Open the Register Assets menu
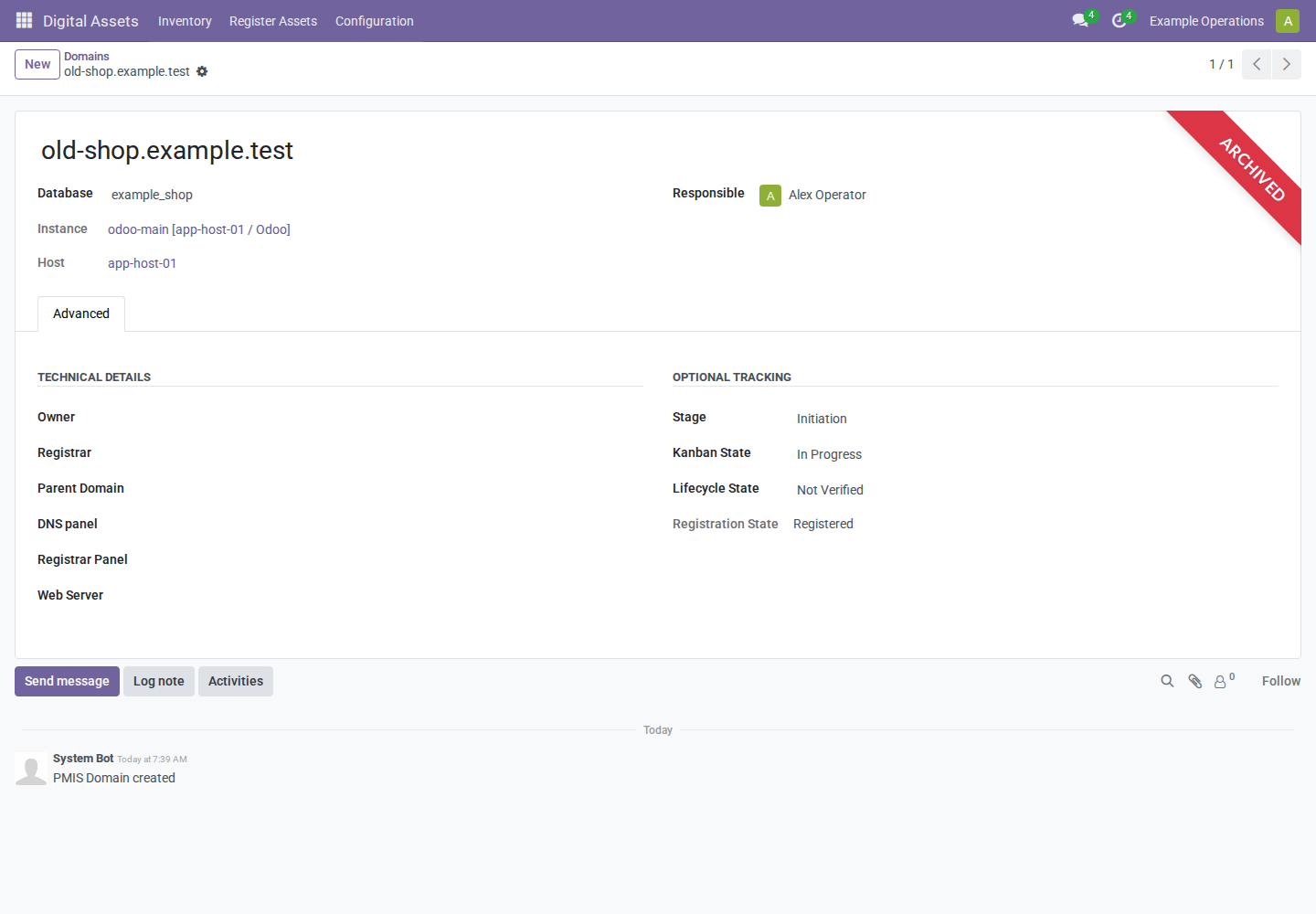 (x=273, y=21)
